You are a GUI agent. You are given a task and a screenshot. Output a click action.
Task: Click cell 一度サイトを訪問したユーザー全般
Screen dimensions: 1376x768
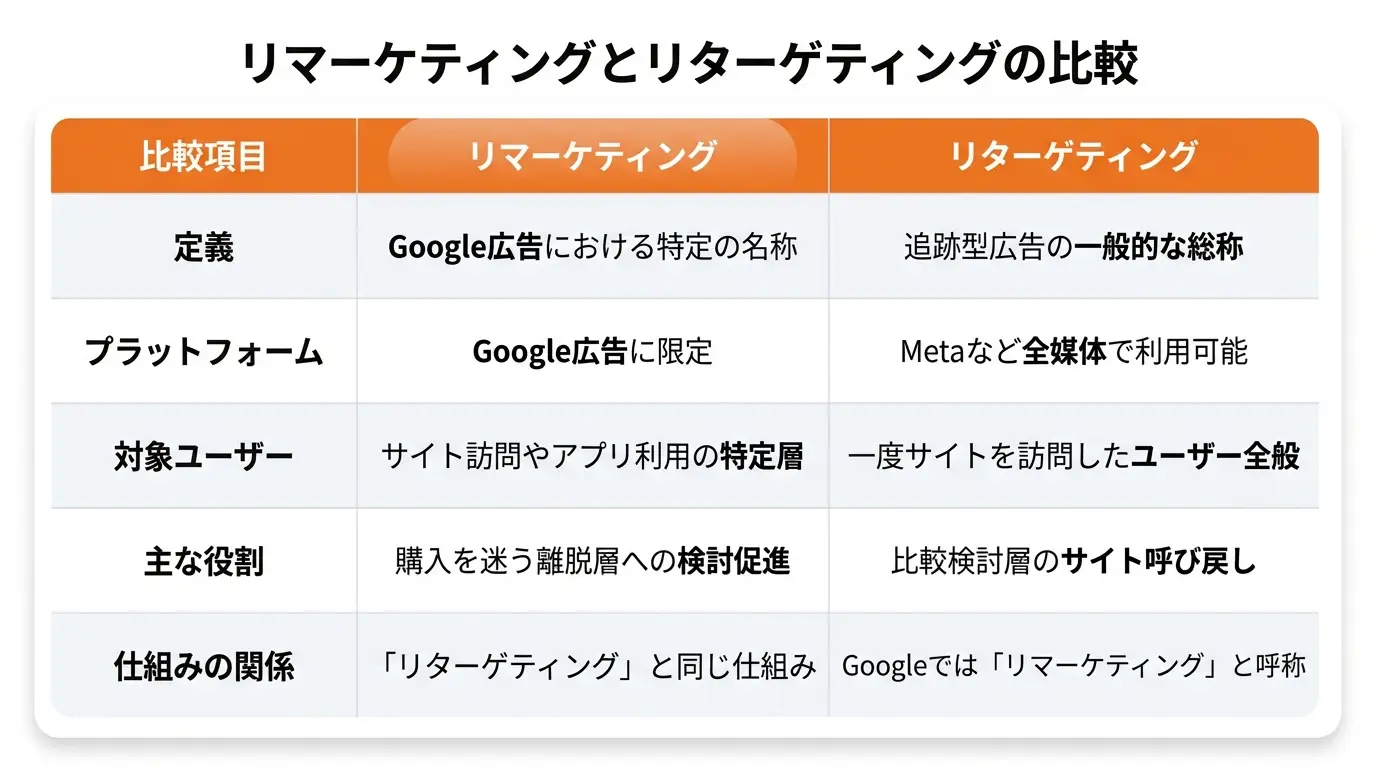[x=1073, y=456]
